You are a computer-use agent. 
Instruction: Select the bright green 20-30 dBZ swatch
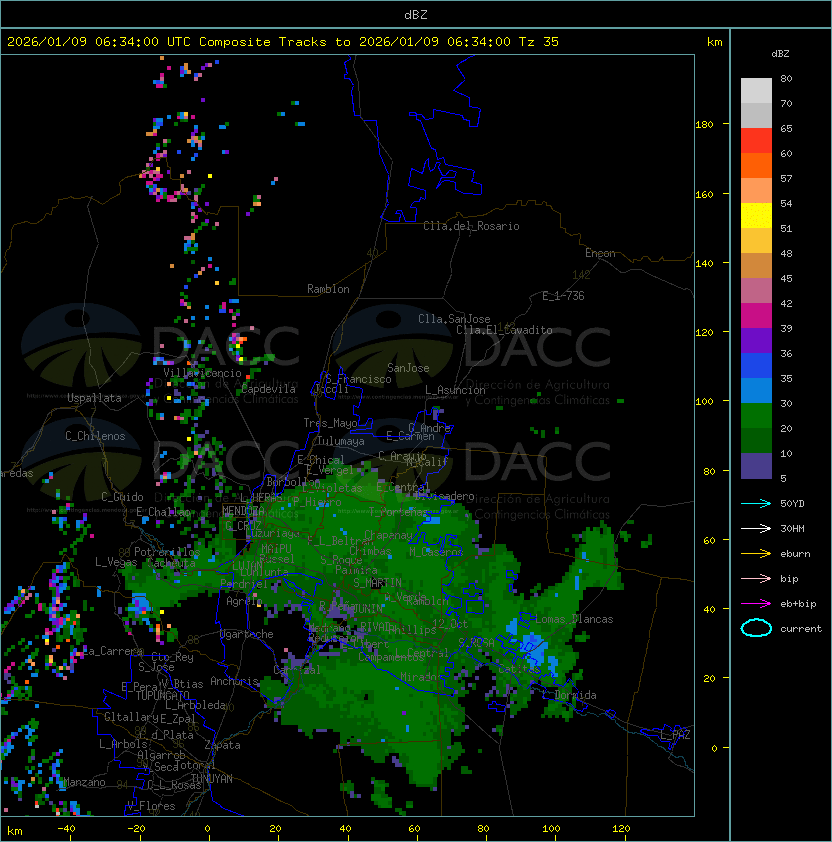click(x=756, y=416)
